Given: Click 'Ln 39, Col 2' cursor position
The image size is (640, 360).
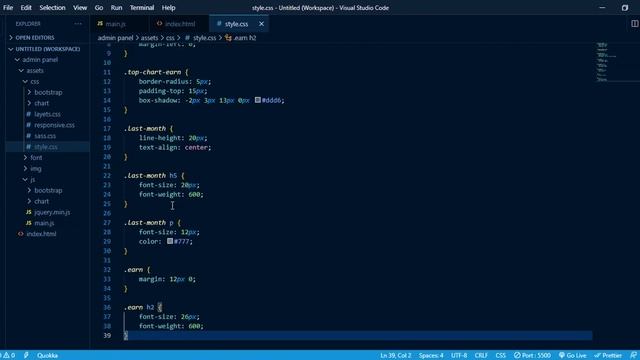Looking at the screenshot, I should click(396, 355).
